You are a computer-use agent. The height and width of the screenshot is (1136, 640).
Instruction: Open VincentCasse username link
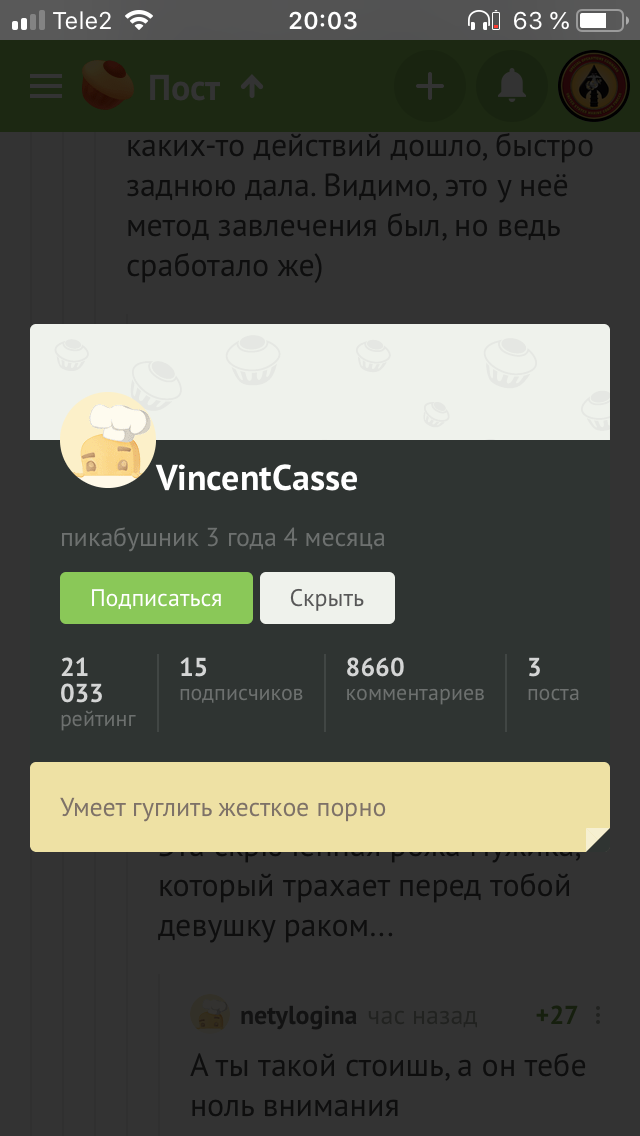(257, 479)
